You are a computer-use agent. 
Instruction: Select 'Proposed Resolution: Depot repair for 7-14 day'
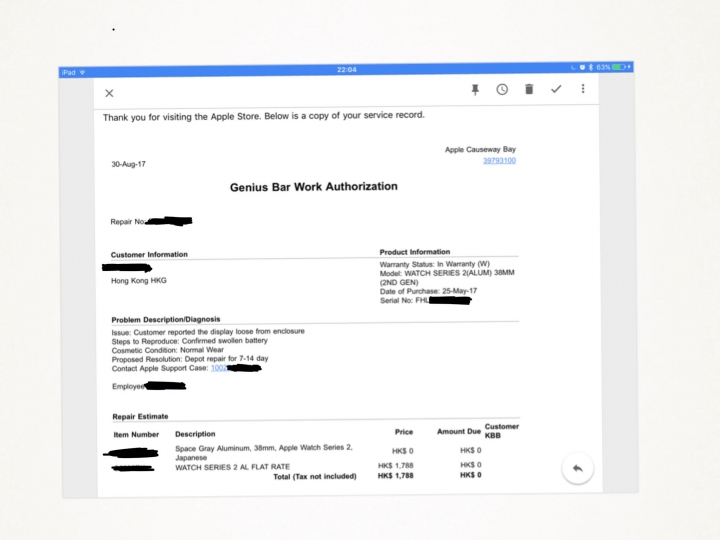[x=190, y=359]
